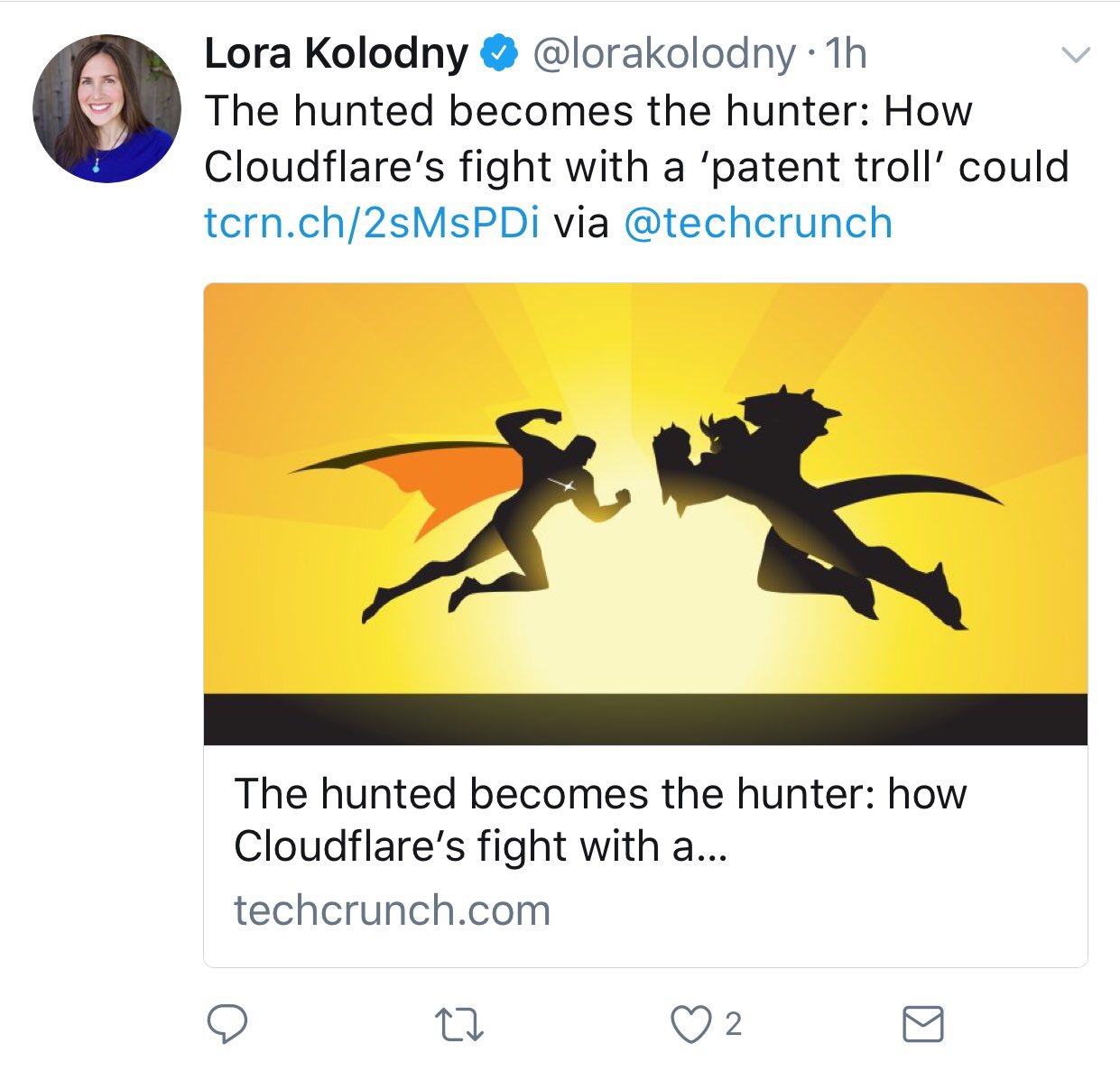Click the dark bar at the card image bottom

(x=644, y=719)
